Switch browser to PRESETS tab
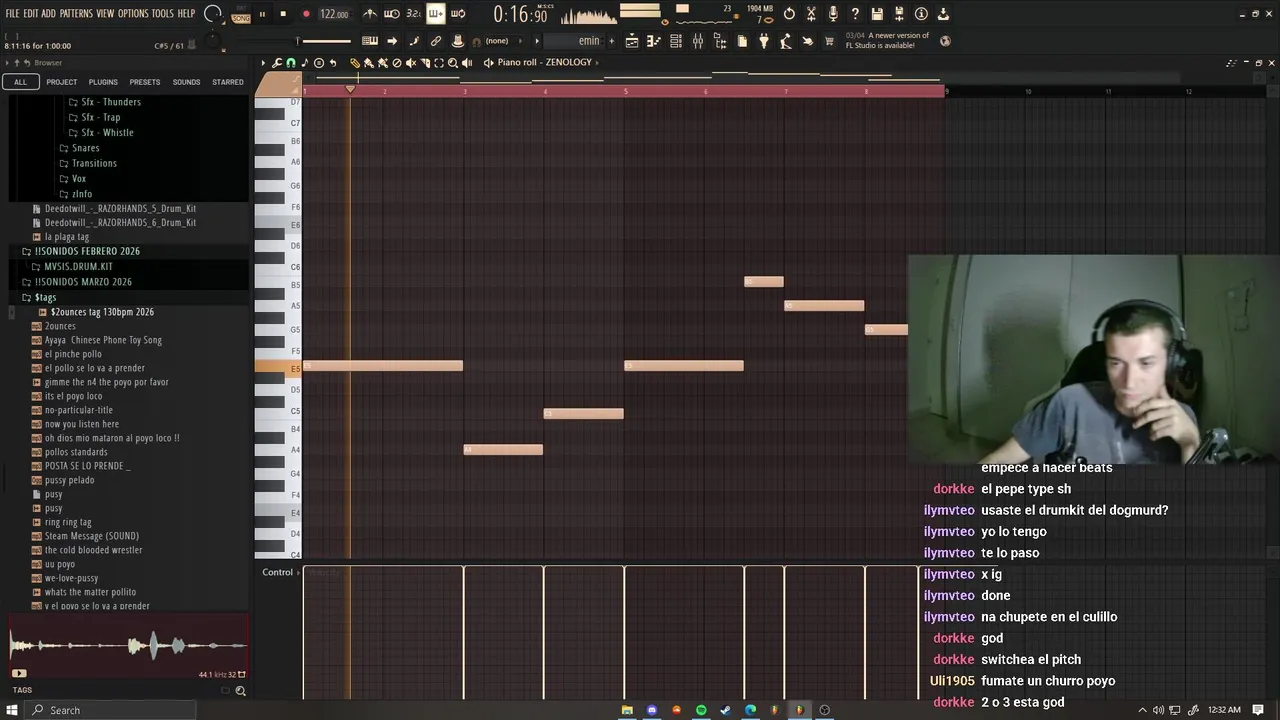 point(144,82)
